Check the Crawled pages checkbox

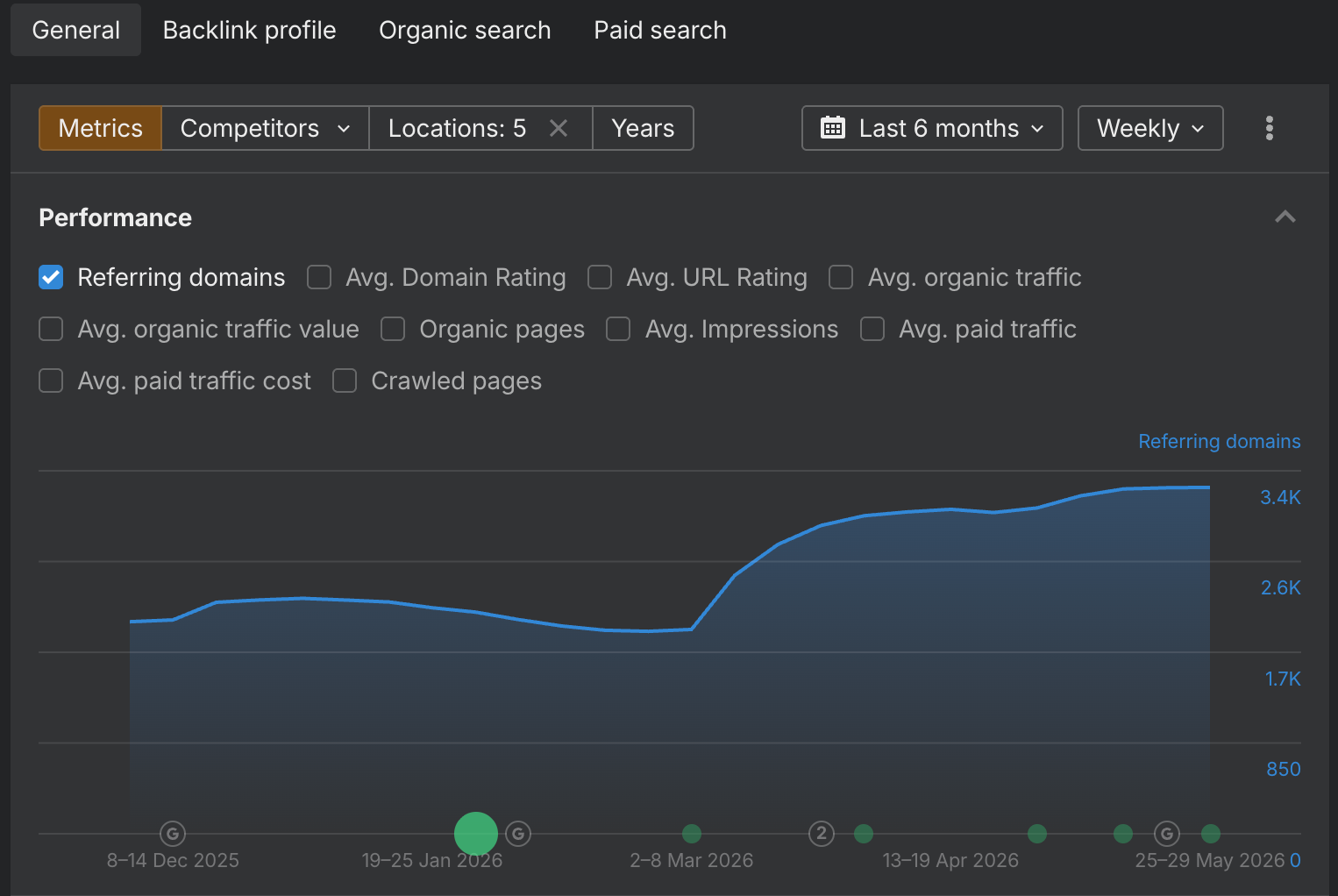coord(345,380)
